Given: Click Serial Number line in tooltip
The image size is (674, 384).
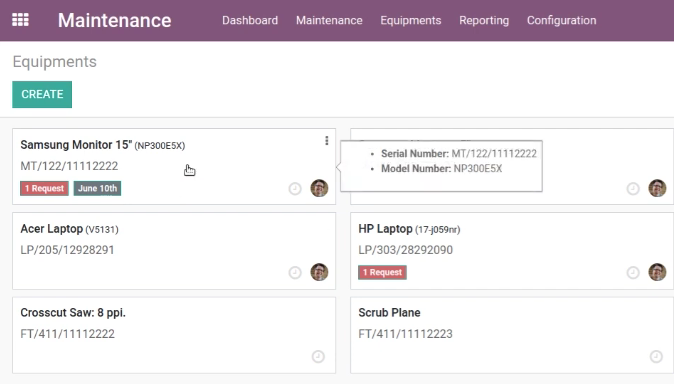Looking at the screenshot, I should (459, 154).
